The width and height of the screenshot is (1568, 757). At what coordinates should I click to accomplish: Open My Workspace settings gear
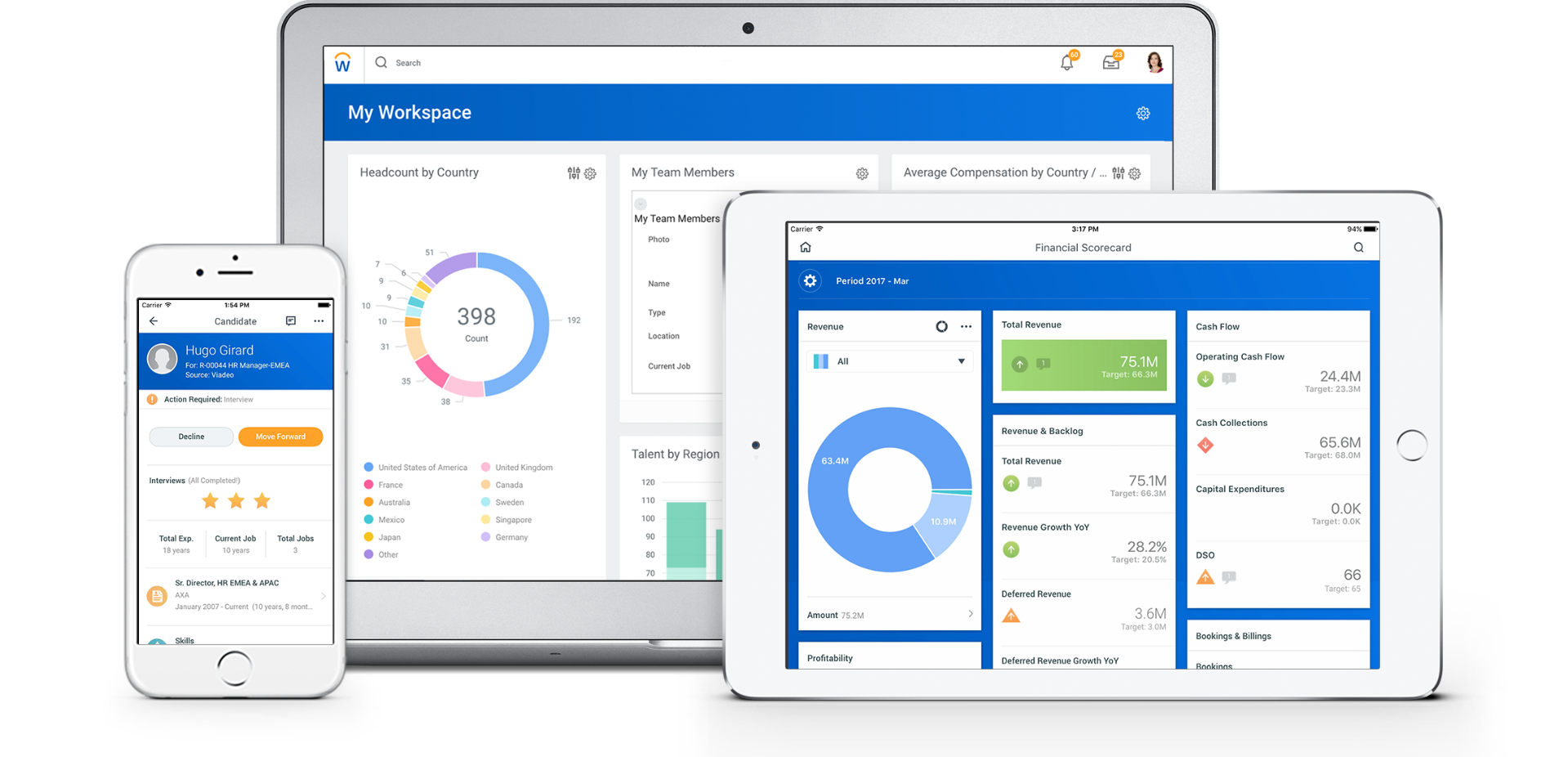click(1142, 114)
